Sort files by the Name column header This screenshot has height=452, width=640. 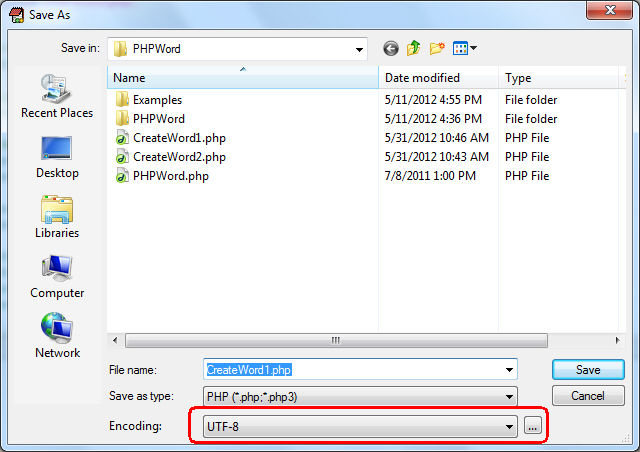tap(243, 78)
